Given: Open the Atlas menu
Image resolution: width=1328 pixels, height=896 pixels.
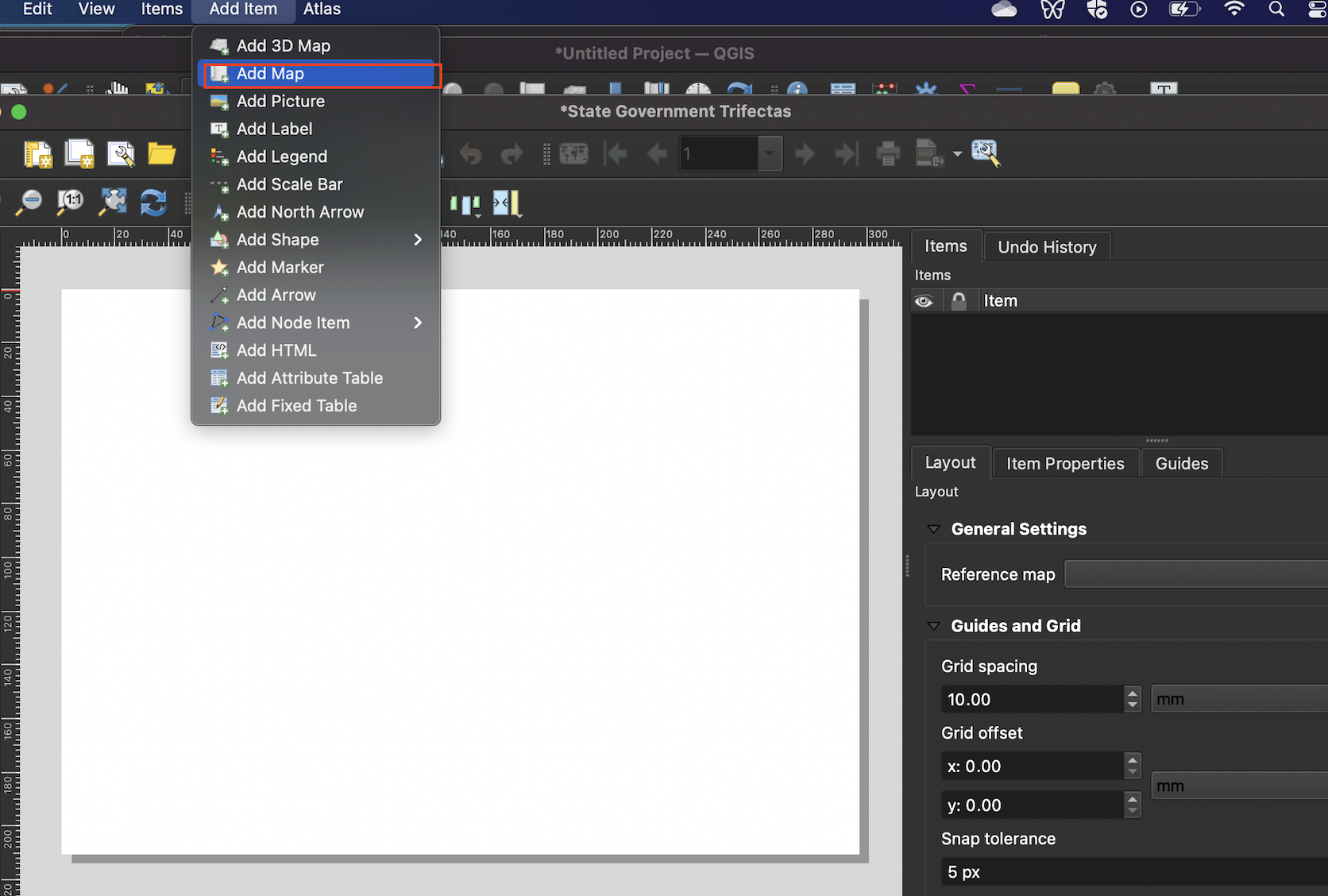Looking at the screenshot, I should tap(322, 10).
